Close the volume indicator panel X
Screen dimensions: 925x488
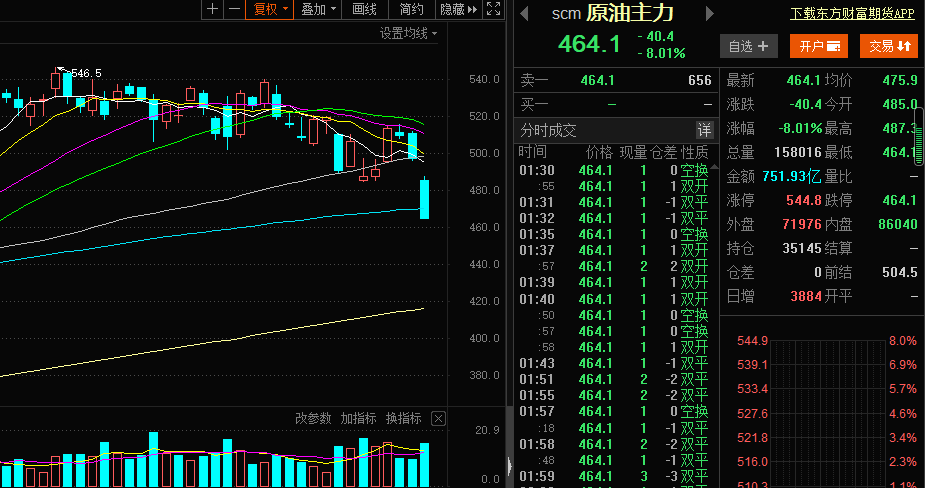438,419
